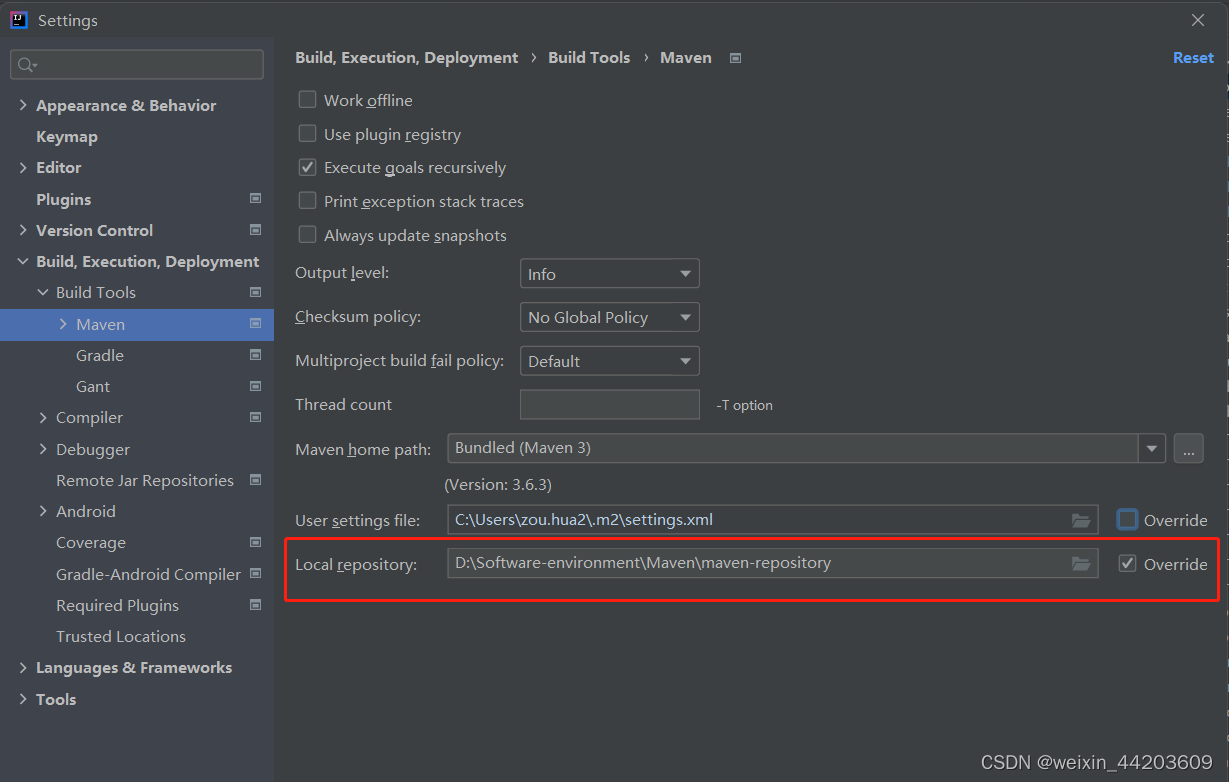This screenshot has width=1229, height=782.
Task: Click the project-level icon beside Plugins
Action: point(255,199)
